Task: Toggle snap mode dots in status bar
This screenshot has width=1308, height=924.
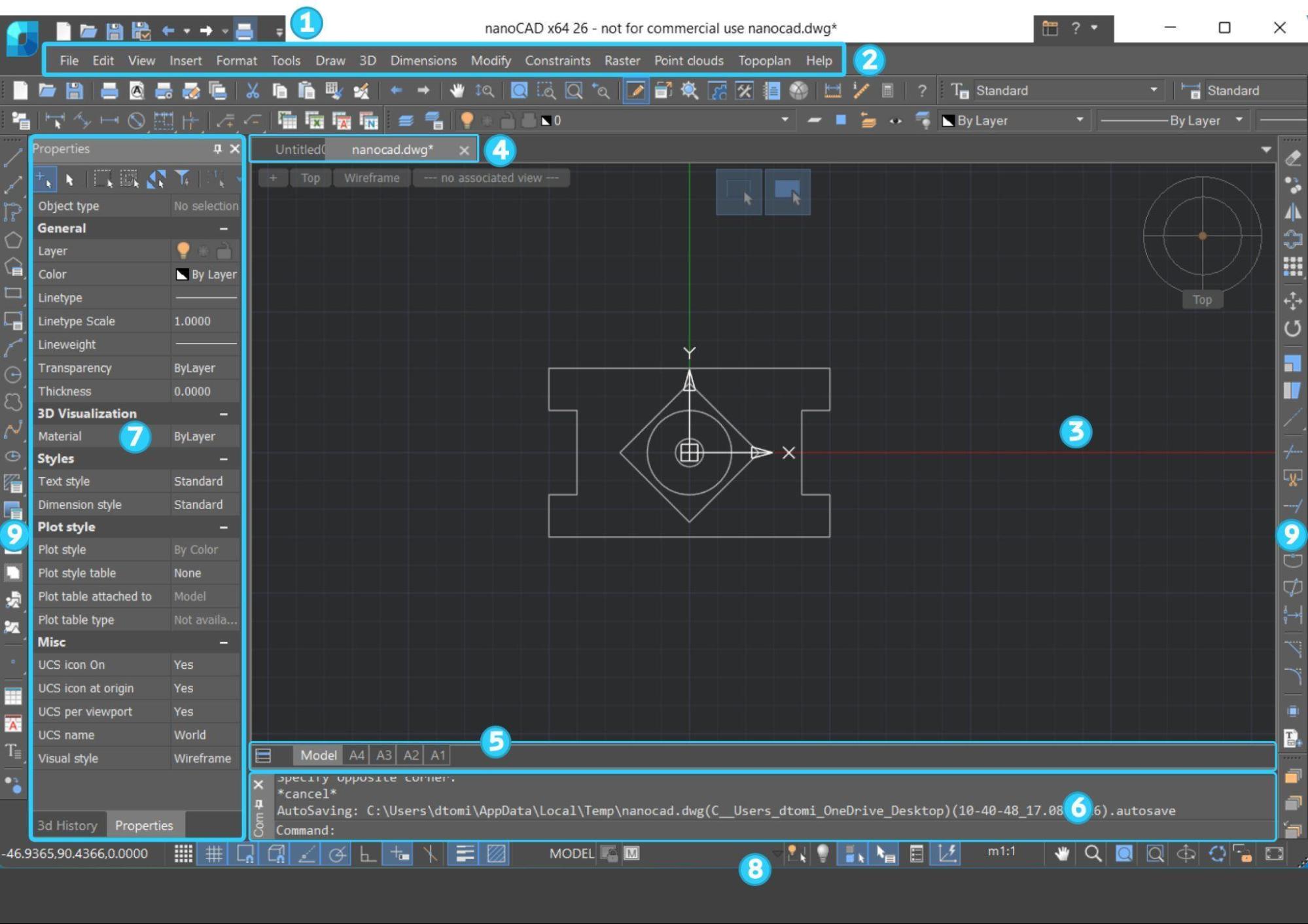Action: pyautogui.click(x=183, y=853)
